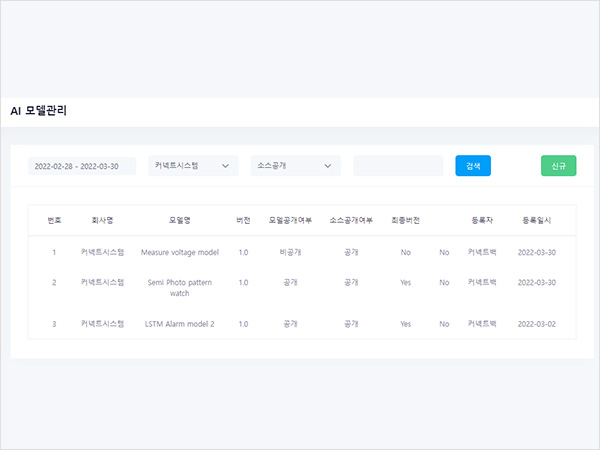Click the chevron arrow on 소스공개 dropdown
The image size is (600, 450).
tap(328, 166)
